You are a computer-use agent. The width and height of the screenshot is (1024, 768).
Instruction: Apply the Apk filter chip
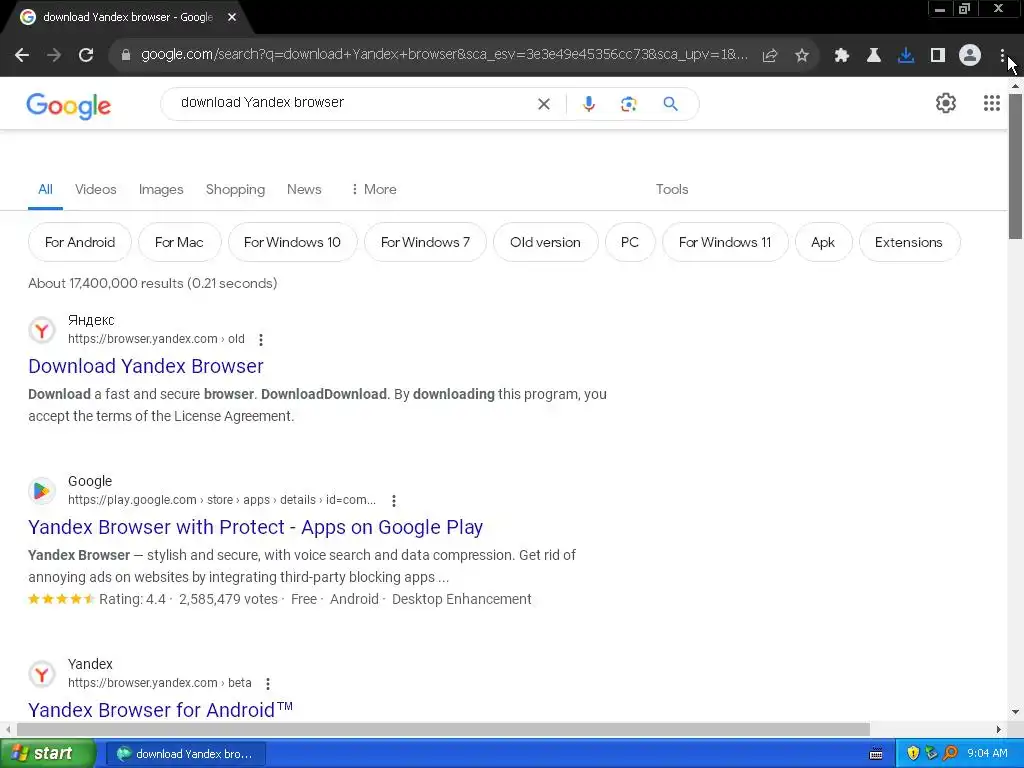click(823, 242)
